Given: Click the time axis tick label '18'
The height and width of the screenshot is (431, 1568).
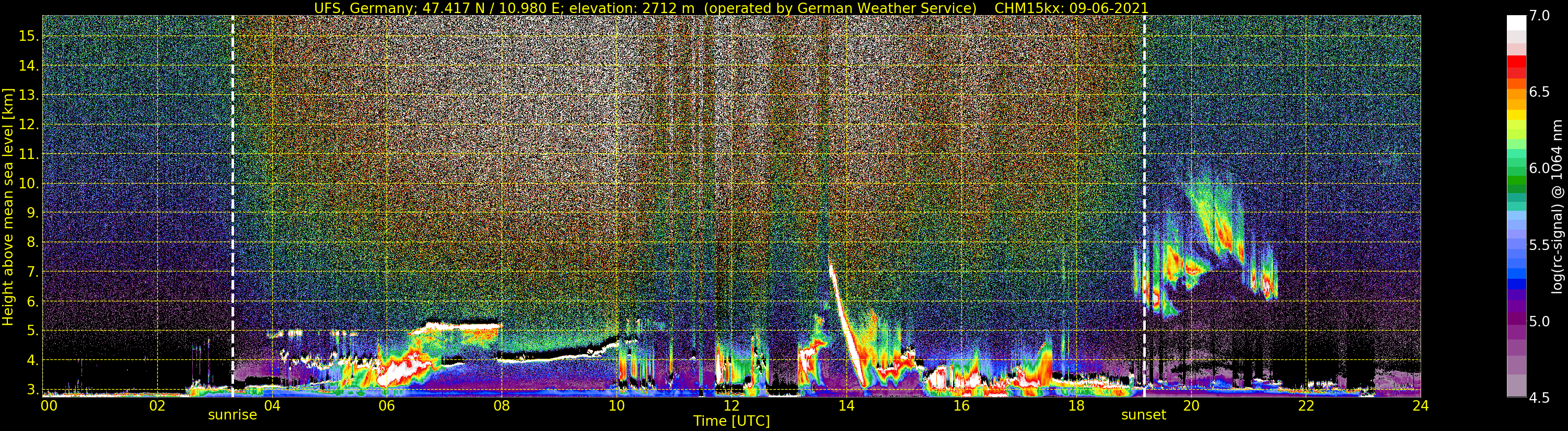Looking at the screenshot, I should click(x=1076, y=406).
